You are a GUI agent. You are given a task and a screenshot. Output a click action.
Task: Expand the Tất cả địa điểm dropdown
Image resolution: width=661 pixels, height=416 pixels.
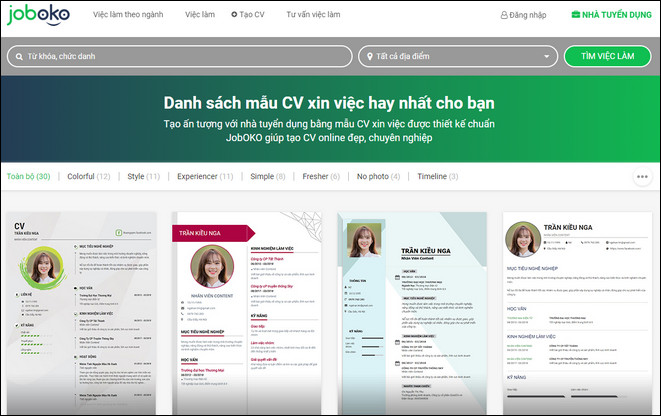458,56
